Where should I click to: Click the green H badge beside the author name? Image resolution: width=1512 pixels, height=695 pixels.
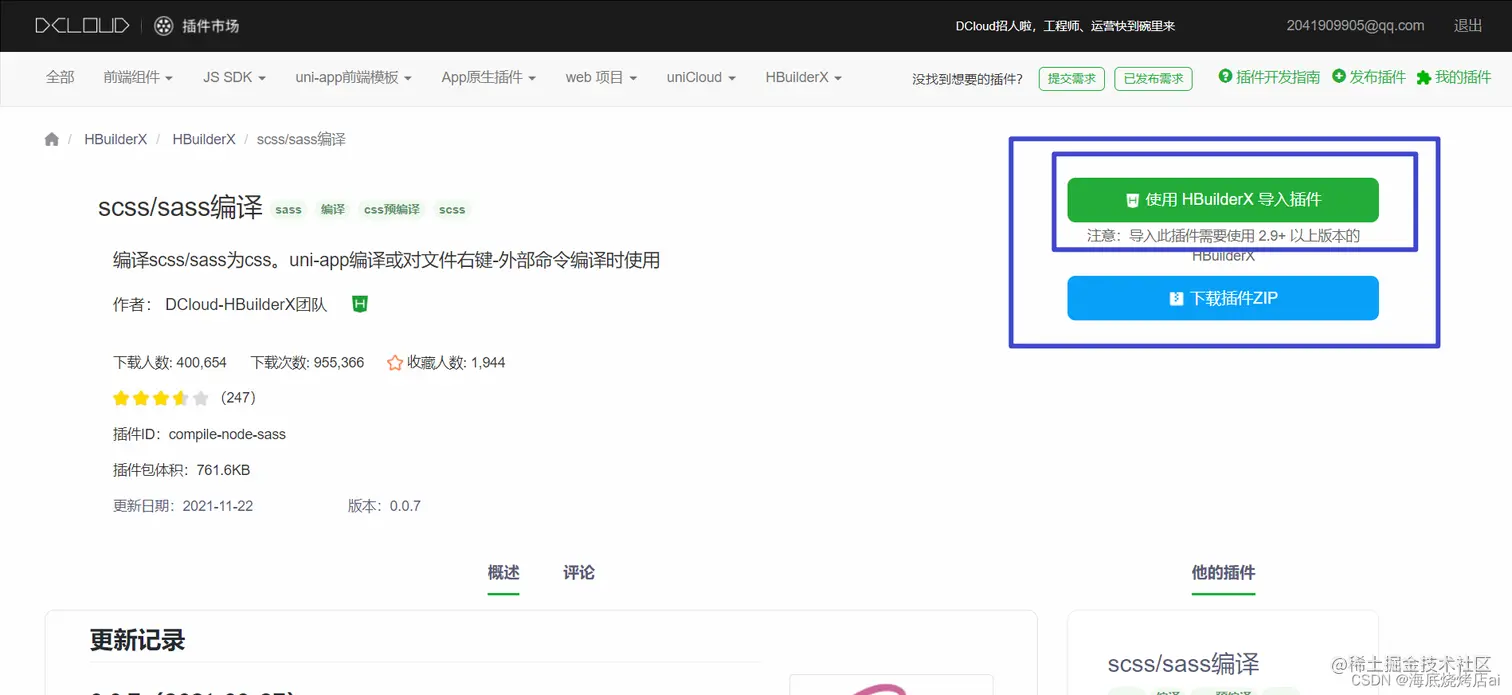click(x=359, y=303)
